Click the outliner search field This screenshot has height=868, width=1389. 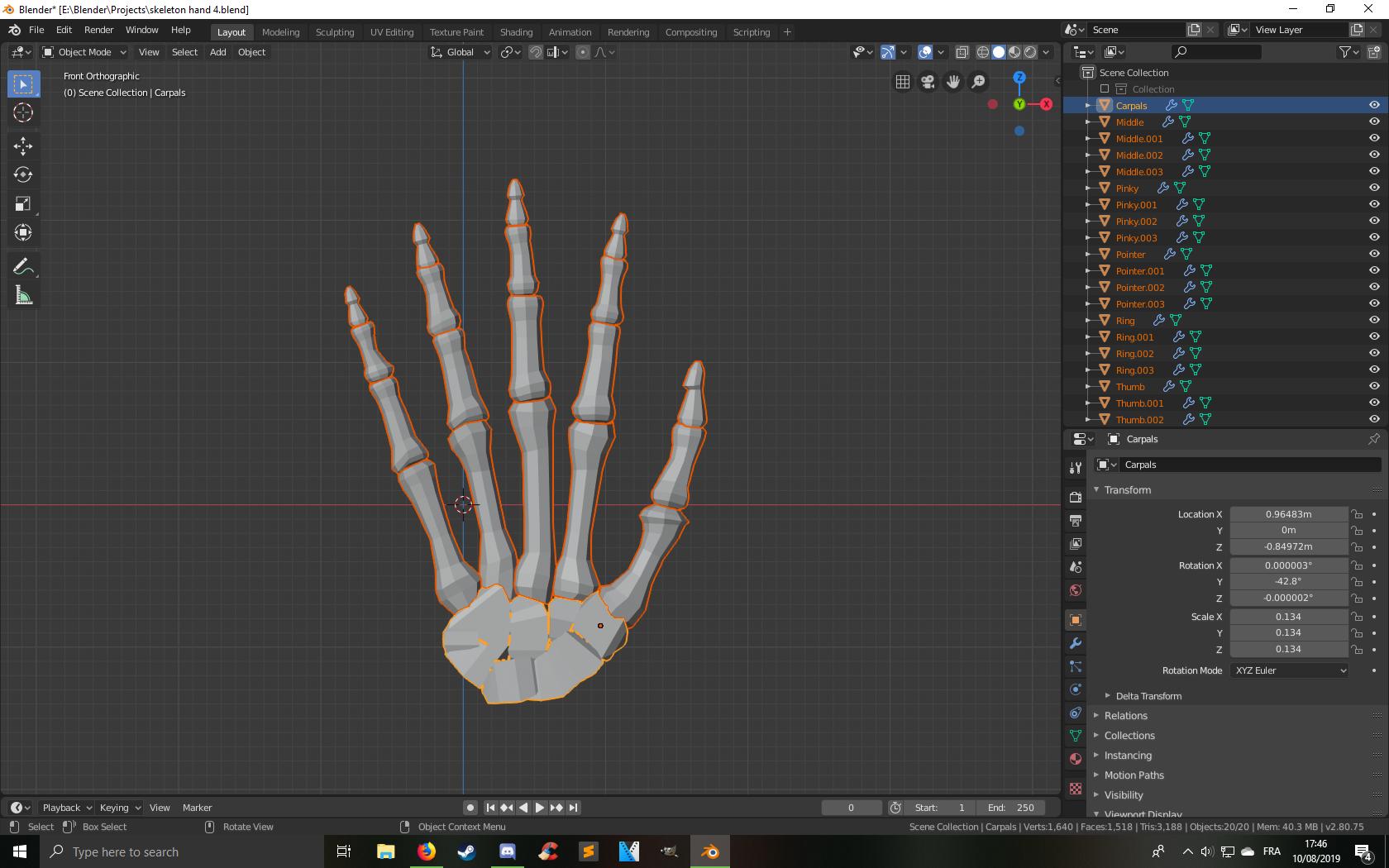(x=1217, y=52)
